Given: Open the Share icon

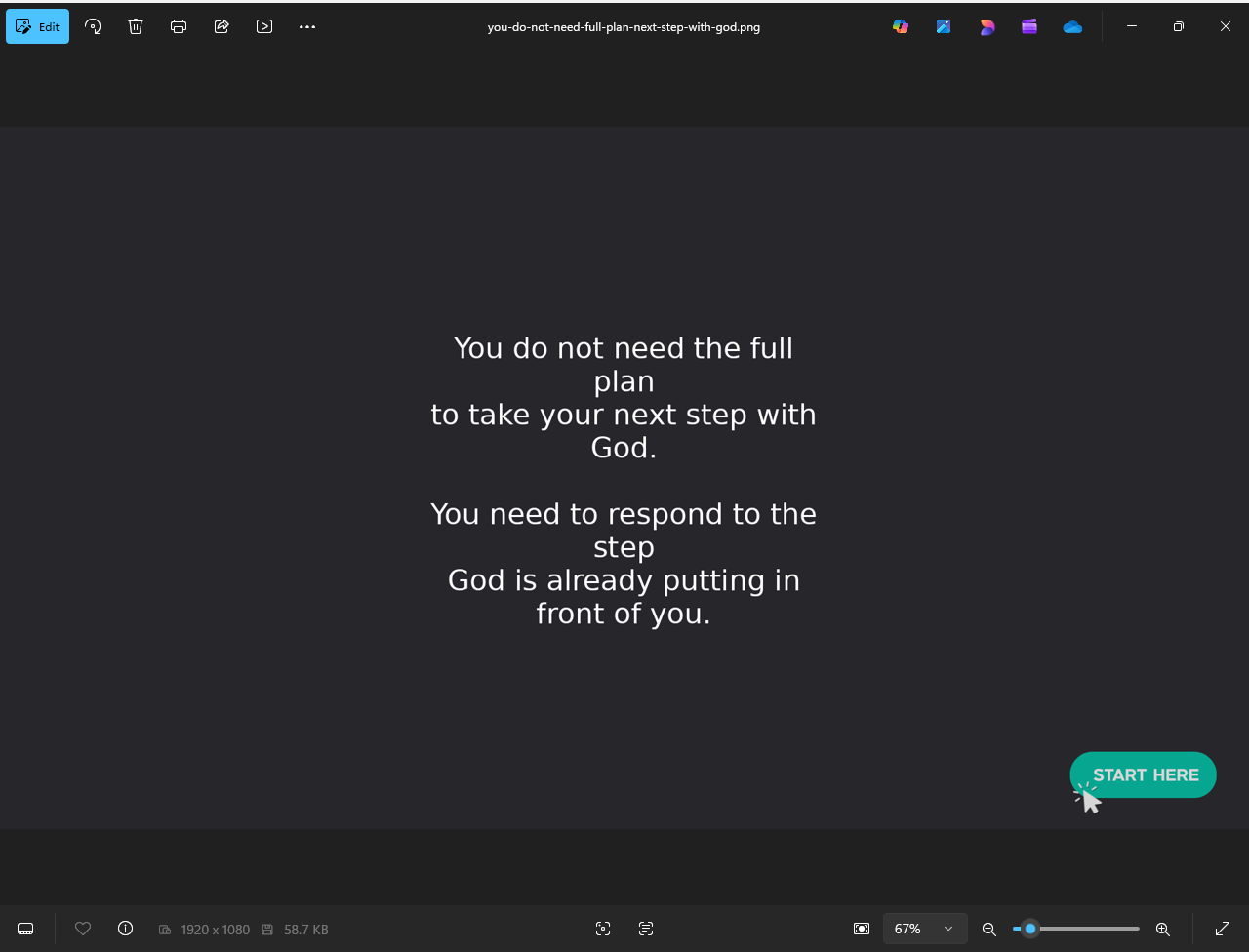Looking at the screenshot, I should click(x=222, y=26).
